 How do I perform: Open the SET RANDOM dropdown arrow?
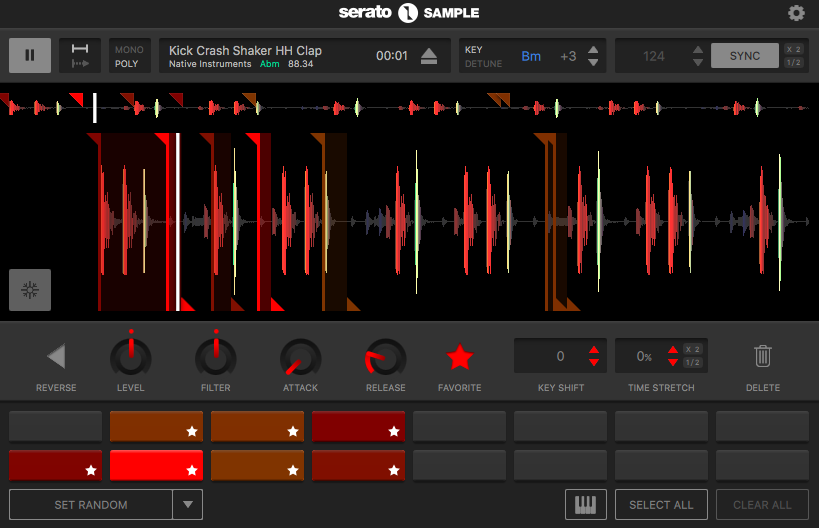pyautogui.click(x=188, y=504)
